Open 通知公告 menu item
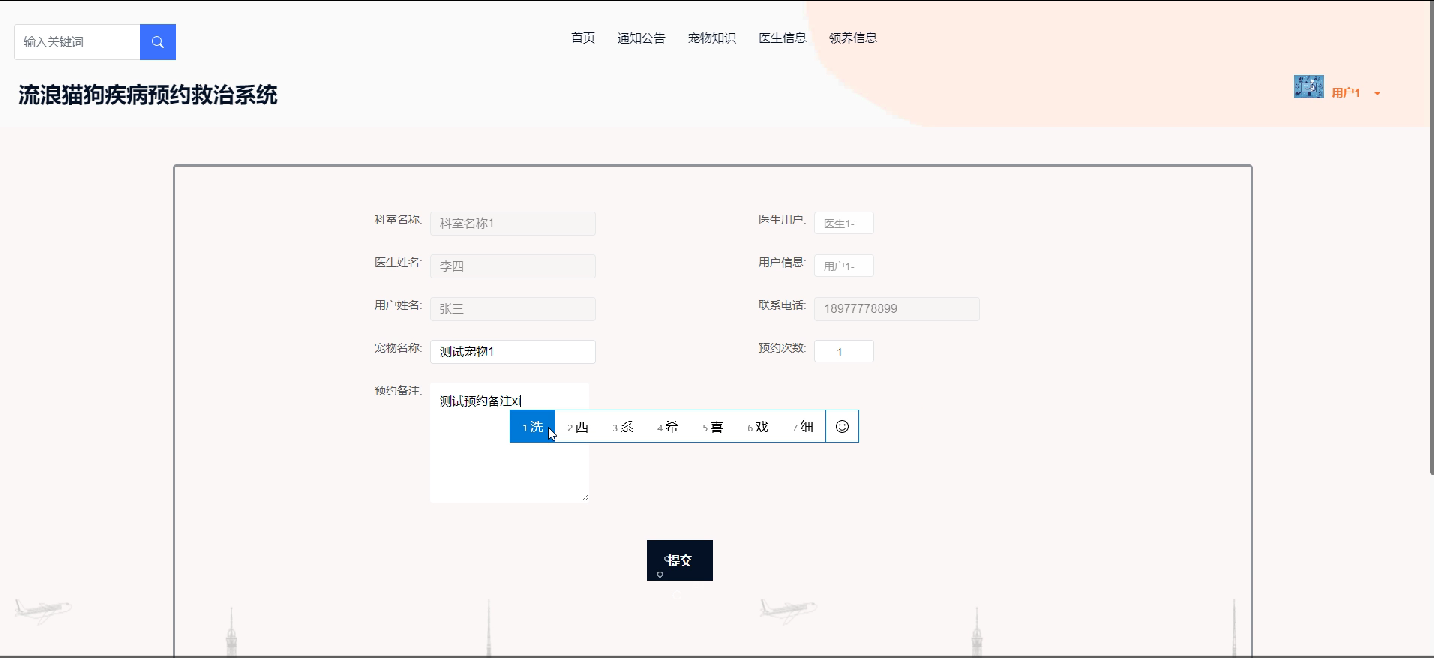 641,38
